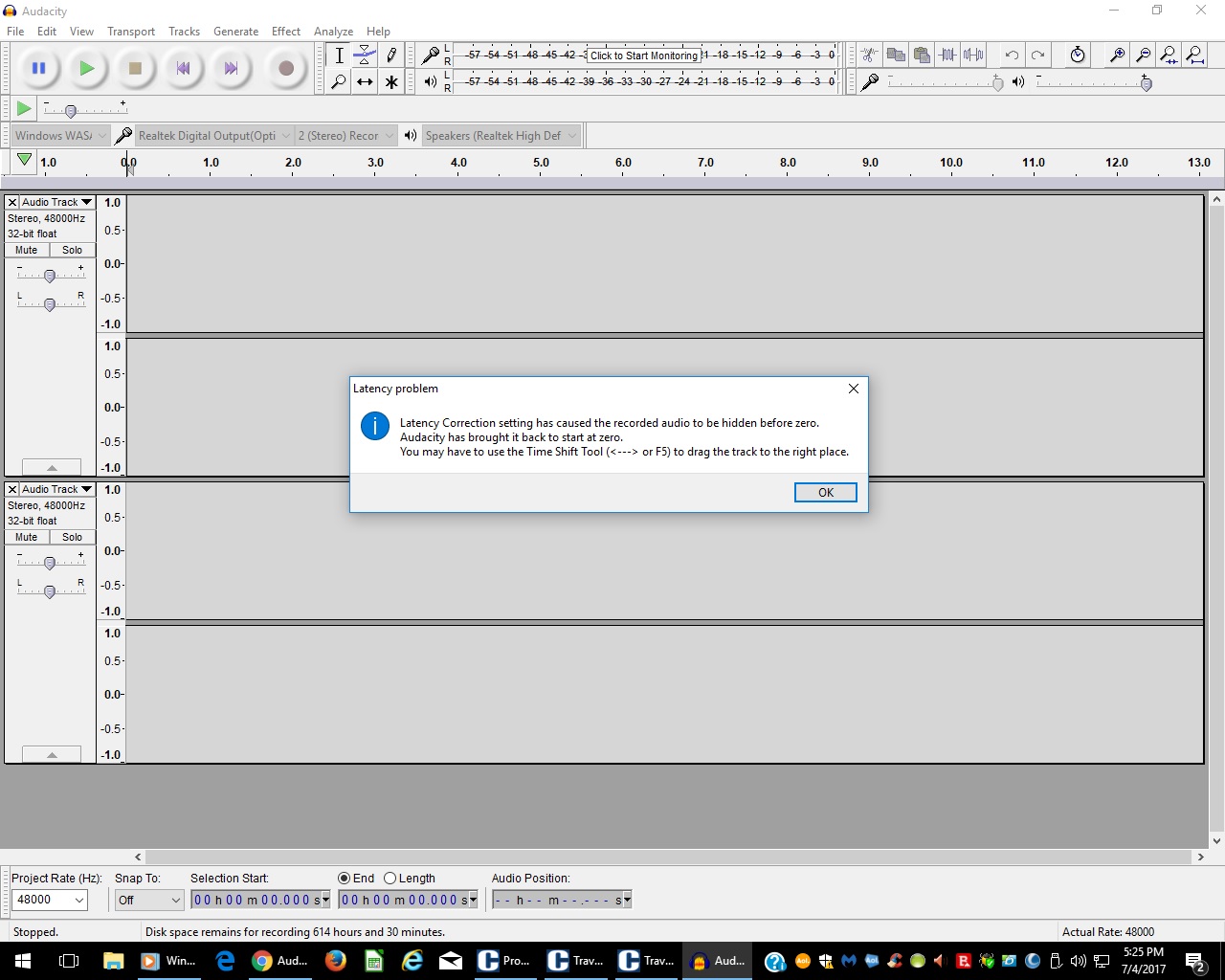1225x980 pixels.
Task: Open the Selection Start time format arrow
Action: (326, 901)
